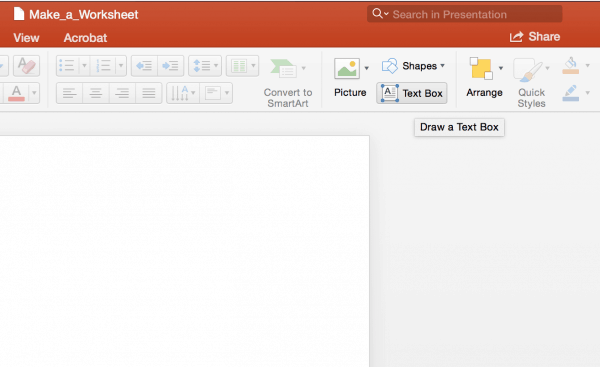Align text left
The width and height of the screenshot is (600, 367).
pos(69,93)
